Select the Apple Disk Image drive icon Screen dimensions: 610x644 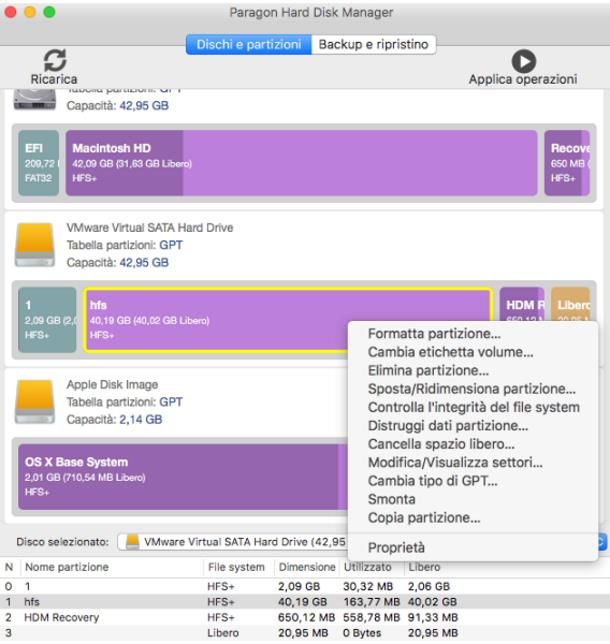pos(35,402)
